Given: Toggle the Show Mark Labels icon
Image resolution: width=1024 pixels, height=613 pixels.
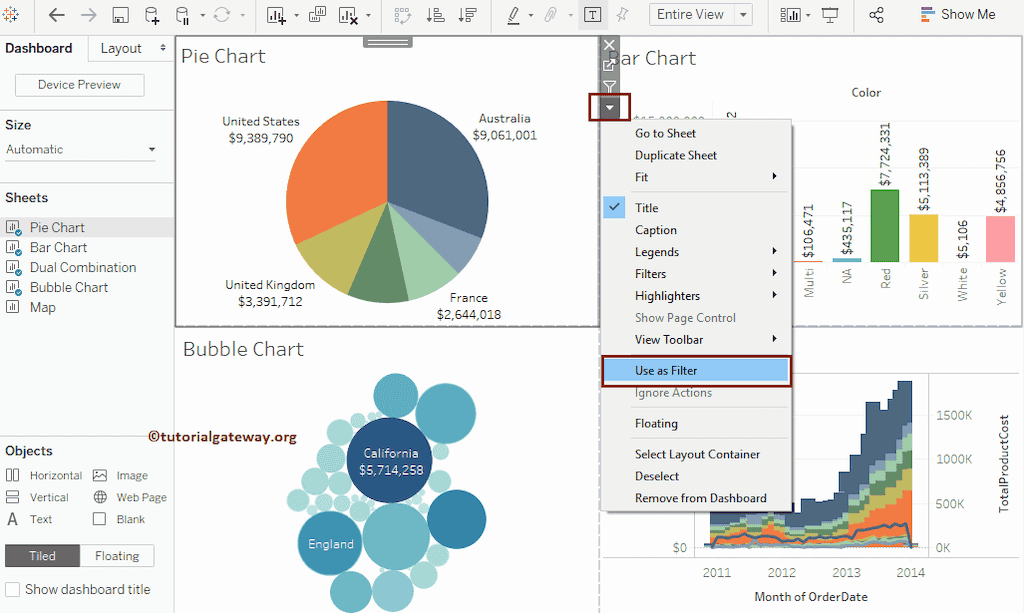Looking at the screenshot, I should click(593, 15).
